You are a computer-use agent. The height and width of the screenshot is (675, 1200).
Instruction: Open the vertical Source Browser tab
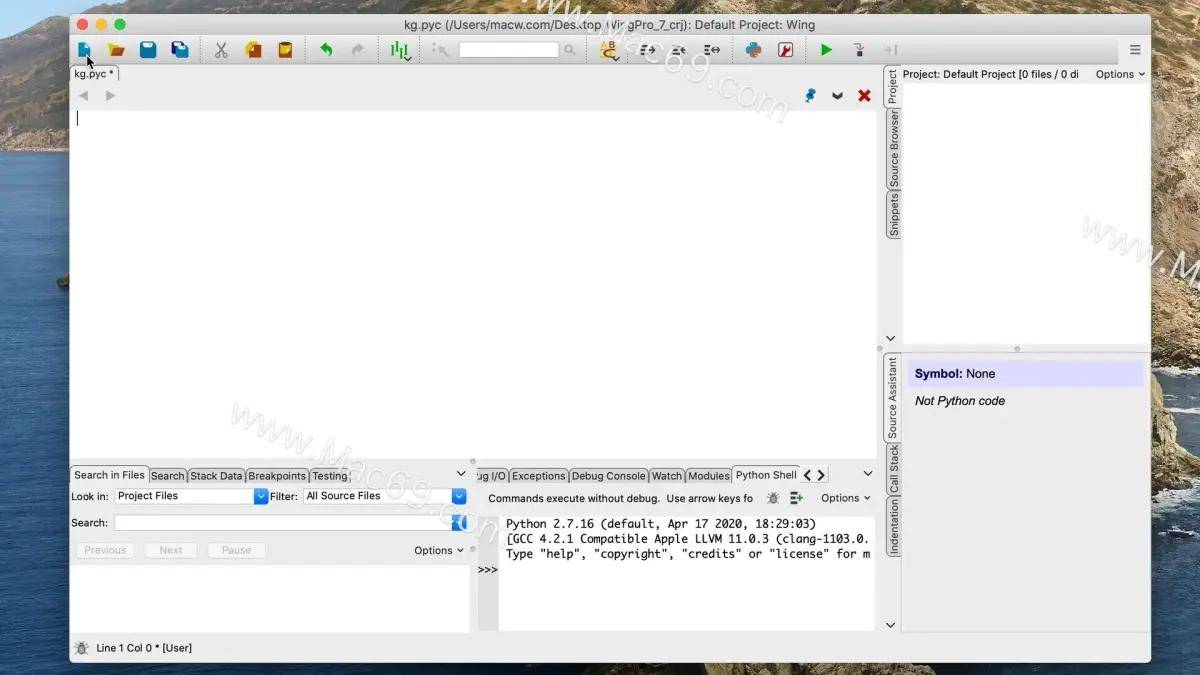pos(894,150)
